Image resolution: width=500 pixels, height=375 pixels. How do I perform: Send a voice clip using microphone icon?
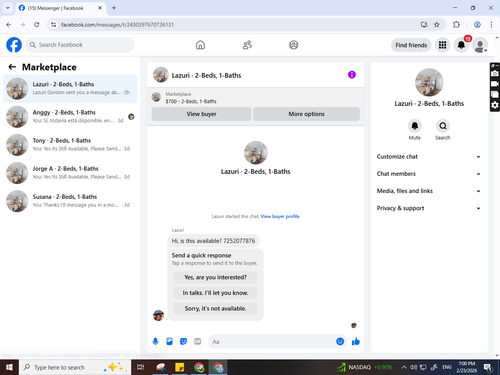(x=155, y=341)
